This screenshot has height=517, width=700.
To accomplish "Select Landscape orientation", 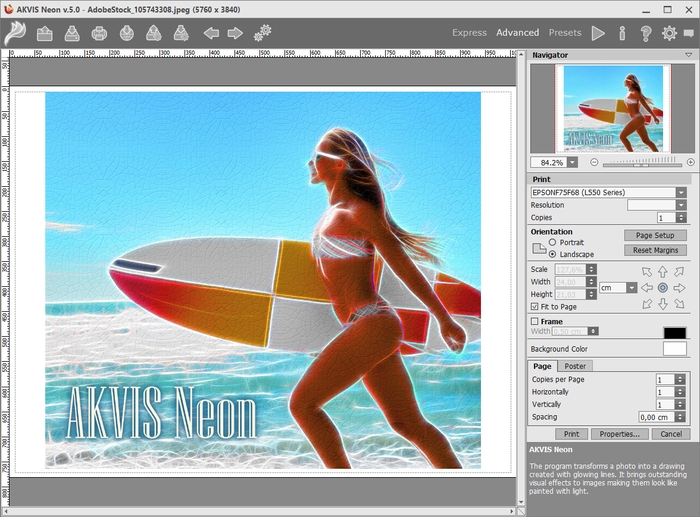I will tap(553, 254).
